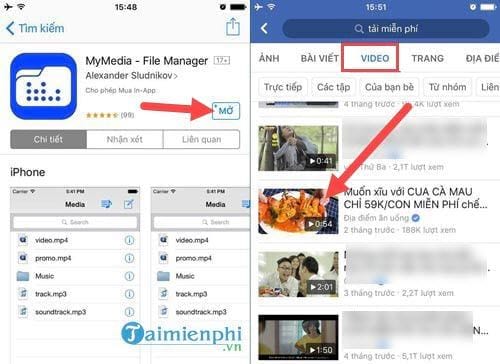
Task: Tap the Wi-Fi icon in Facebook status bar
Action: 271,6
